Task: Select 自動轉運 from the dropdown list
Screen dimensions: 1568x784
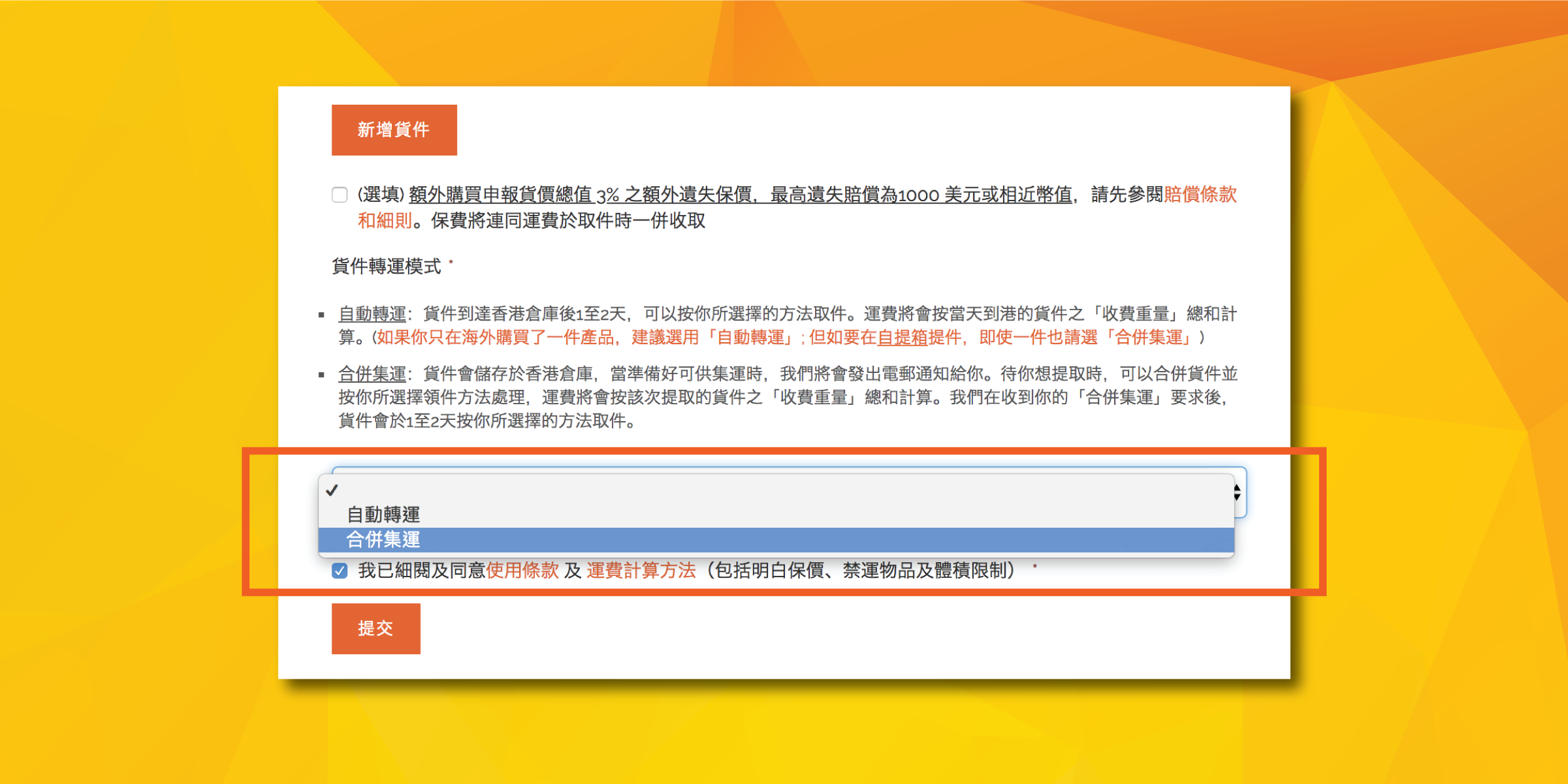Action: (x=383, y=515)
